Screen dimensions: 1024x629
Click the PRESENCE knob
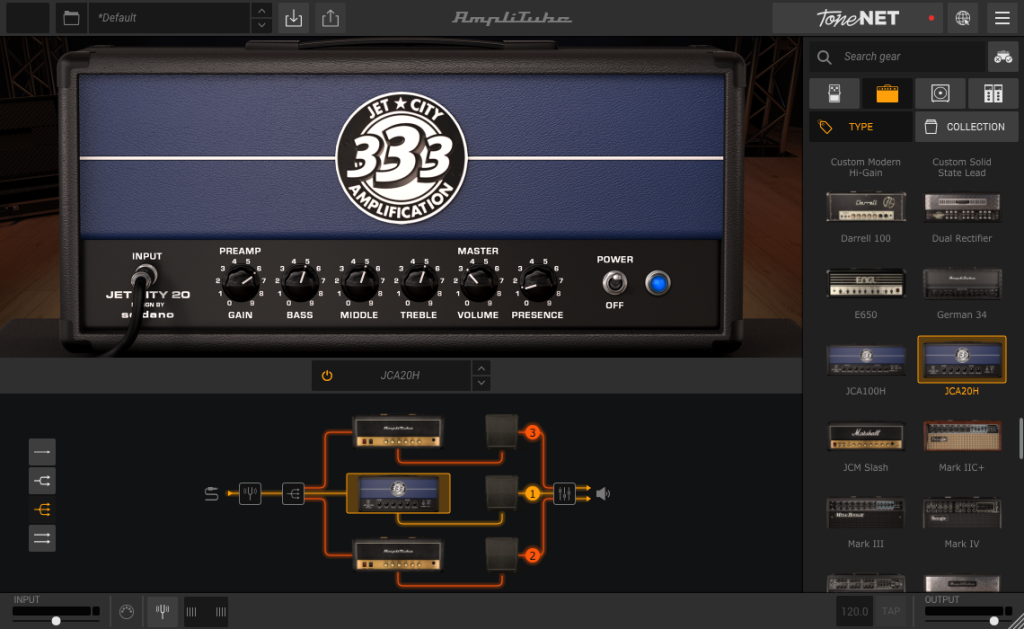[537, 283]
